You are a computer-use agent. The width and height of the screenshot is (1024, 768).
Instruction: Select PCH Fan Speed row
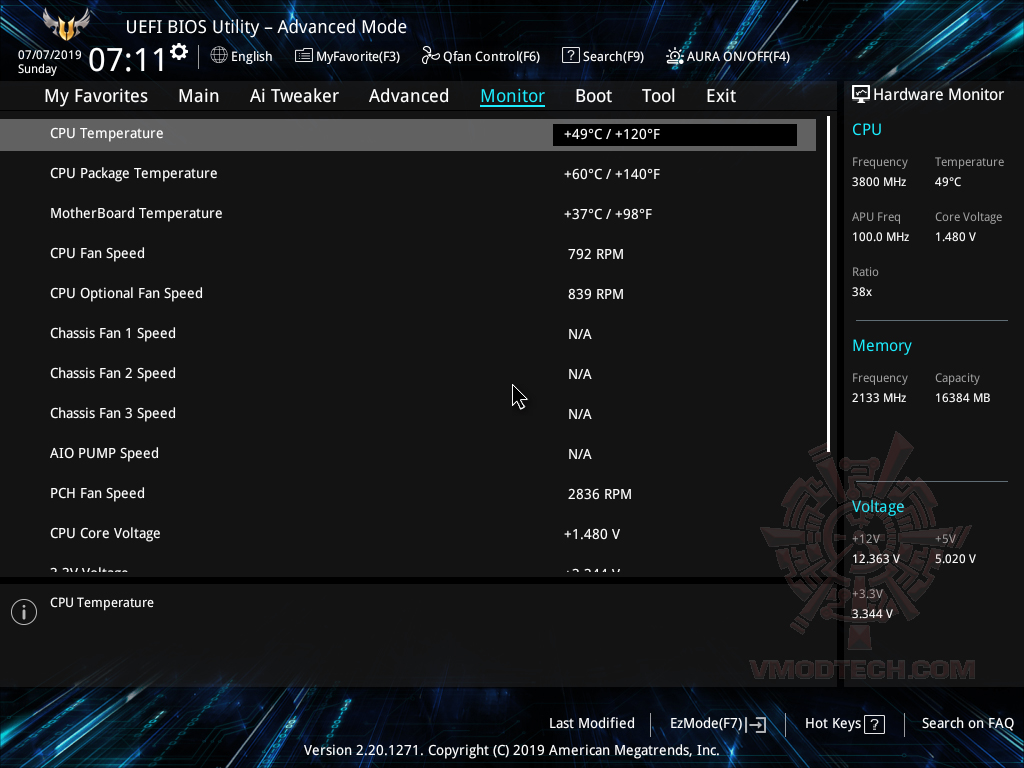(408, 494)
